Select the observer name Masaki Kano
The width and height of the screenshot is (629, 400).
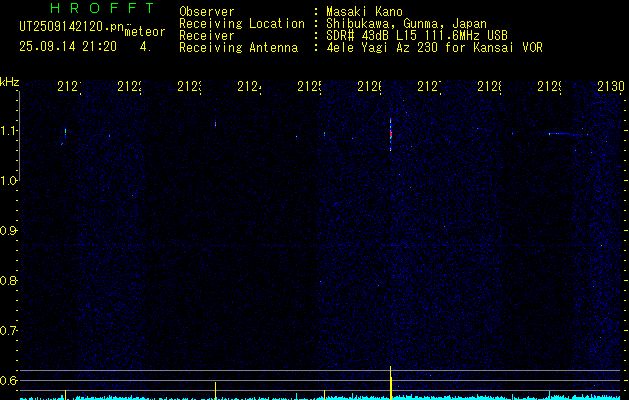(364, 11)
